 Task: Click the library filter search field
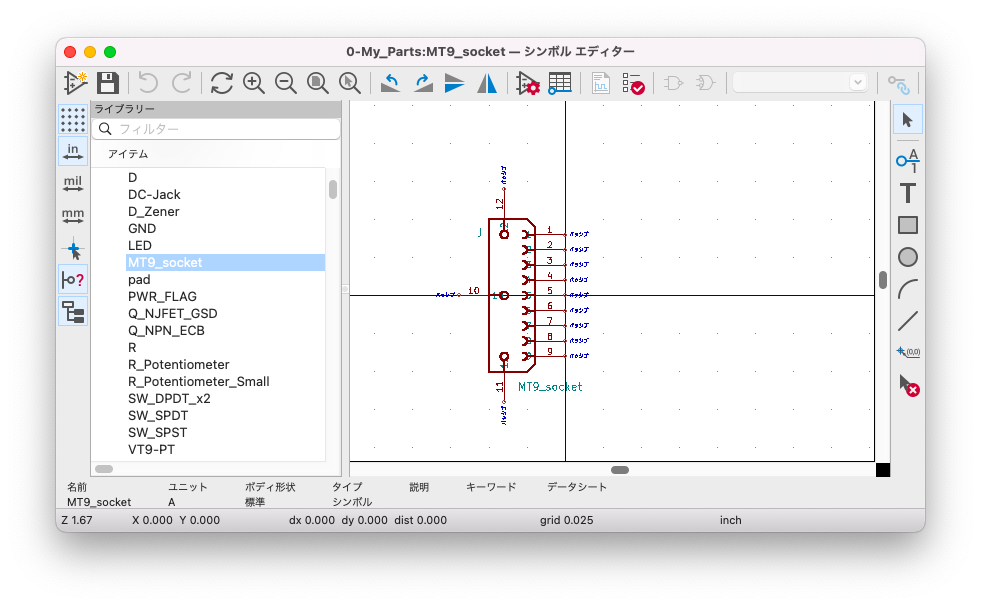click(216, 129)
